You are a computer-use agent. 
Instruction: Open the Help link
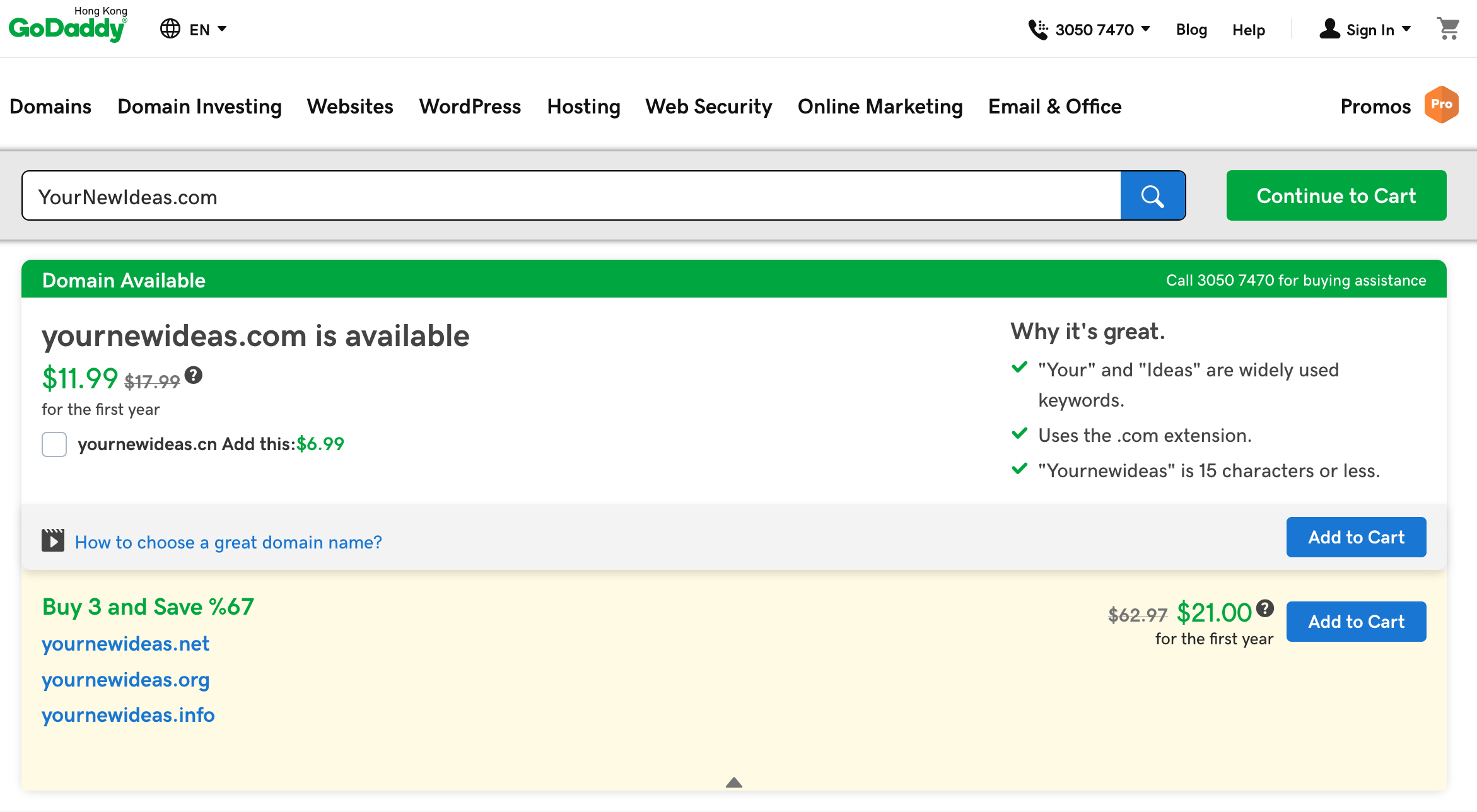(x=1249, y=30)
